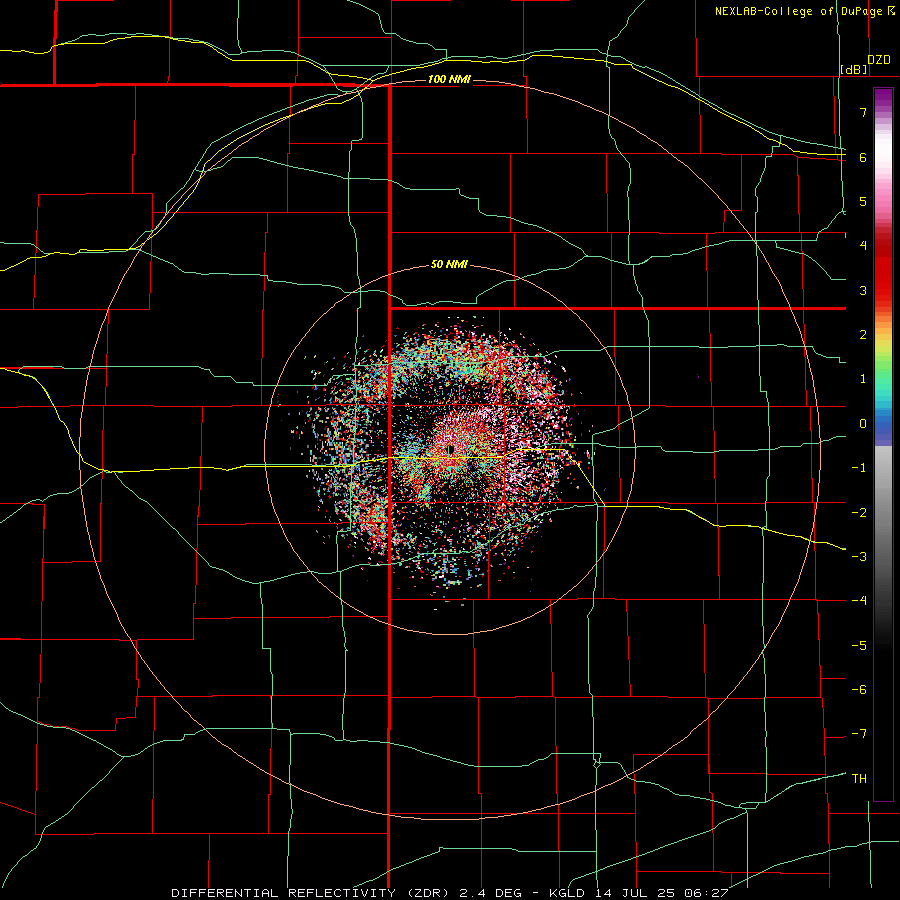Viewport: 900px width, 900px height.
Task: Click the DZD product label above the color scale
Action: point(879,60)
